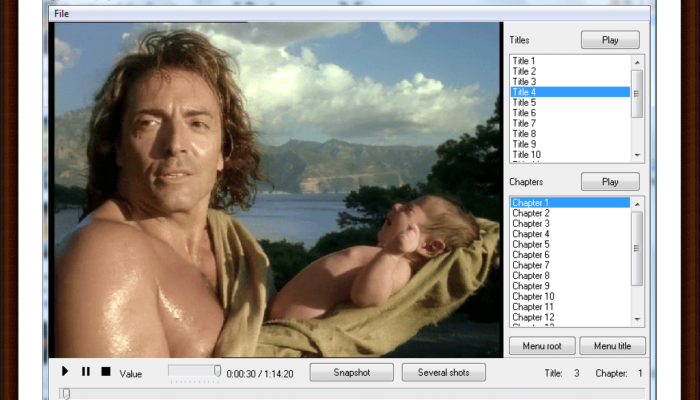Open the File menu
Image resolution: width=700 pixels, height=400 pixels.
[62, 14]
